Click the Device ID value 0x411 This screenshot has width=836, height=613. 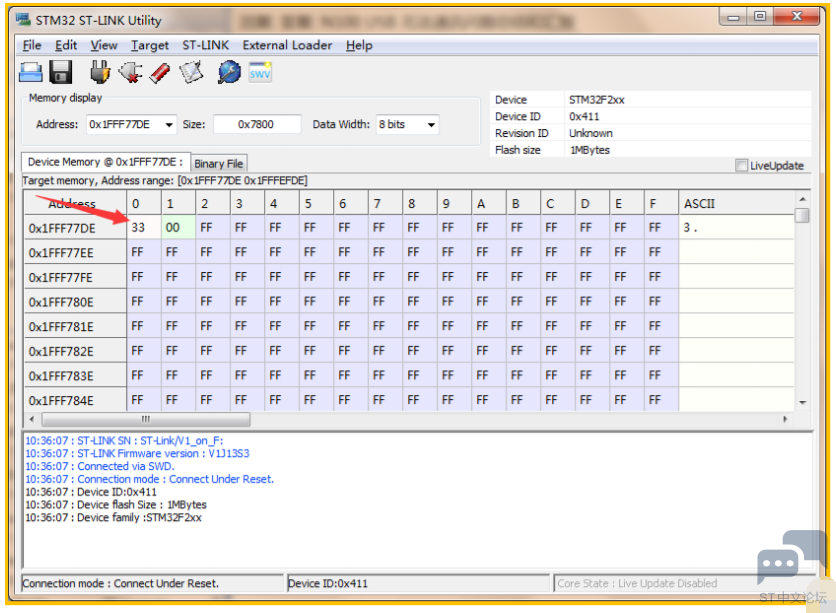coord(584,116)
